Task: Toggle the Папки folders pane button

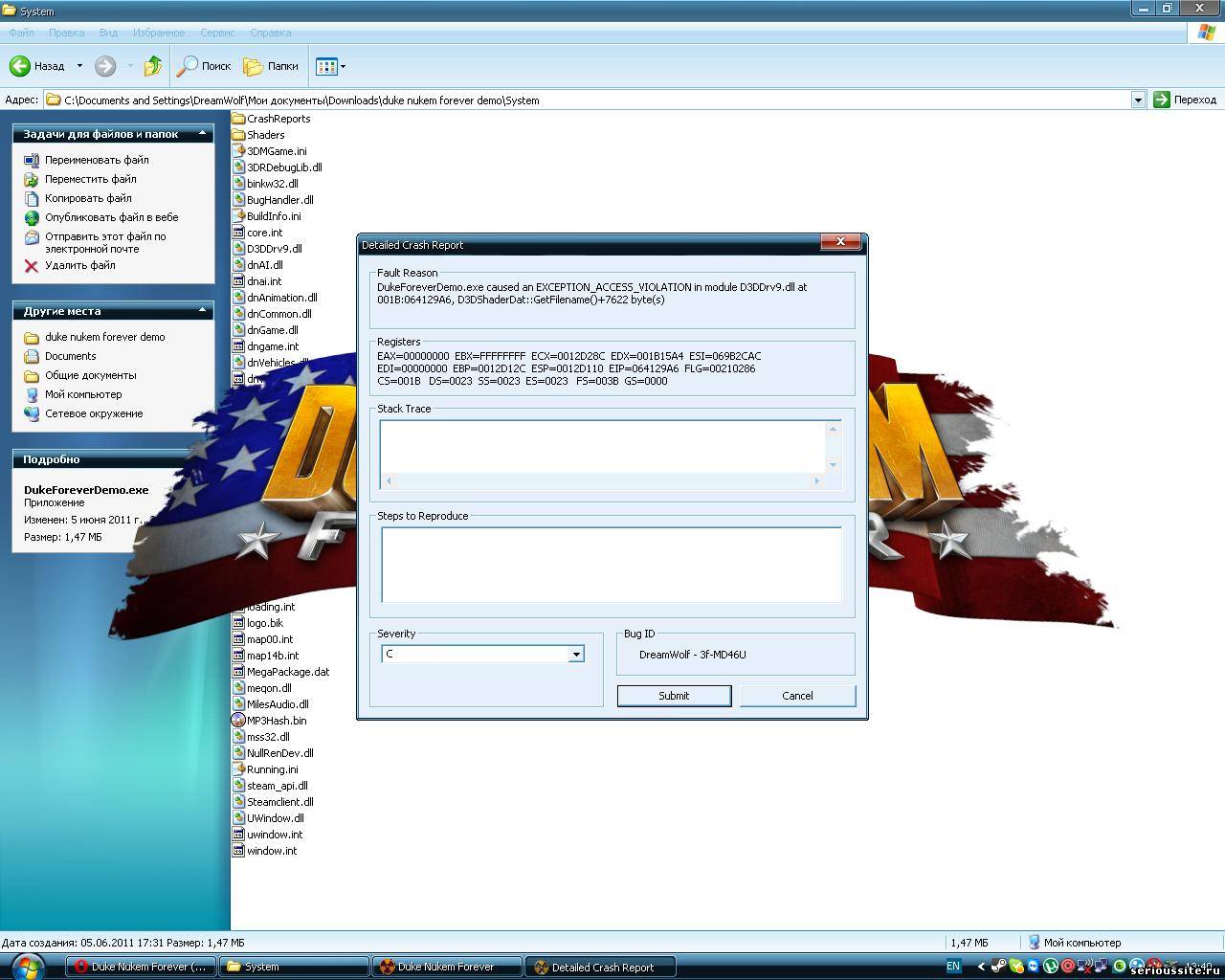Action: [271, 66]
